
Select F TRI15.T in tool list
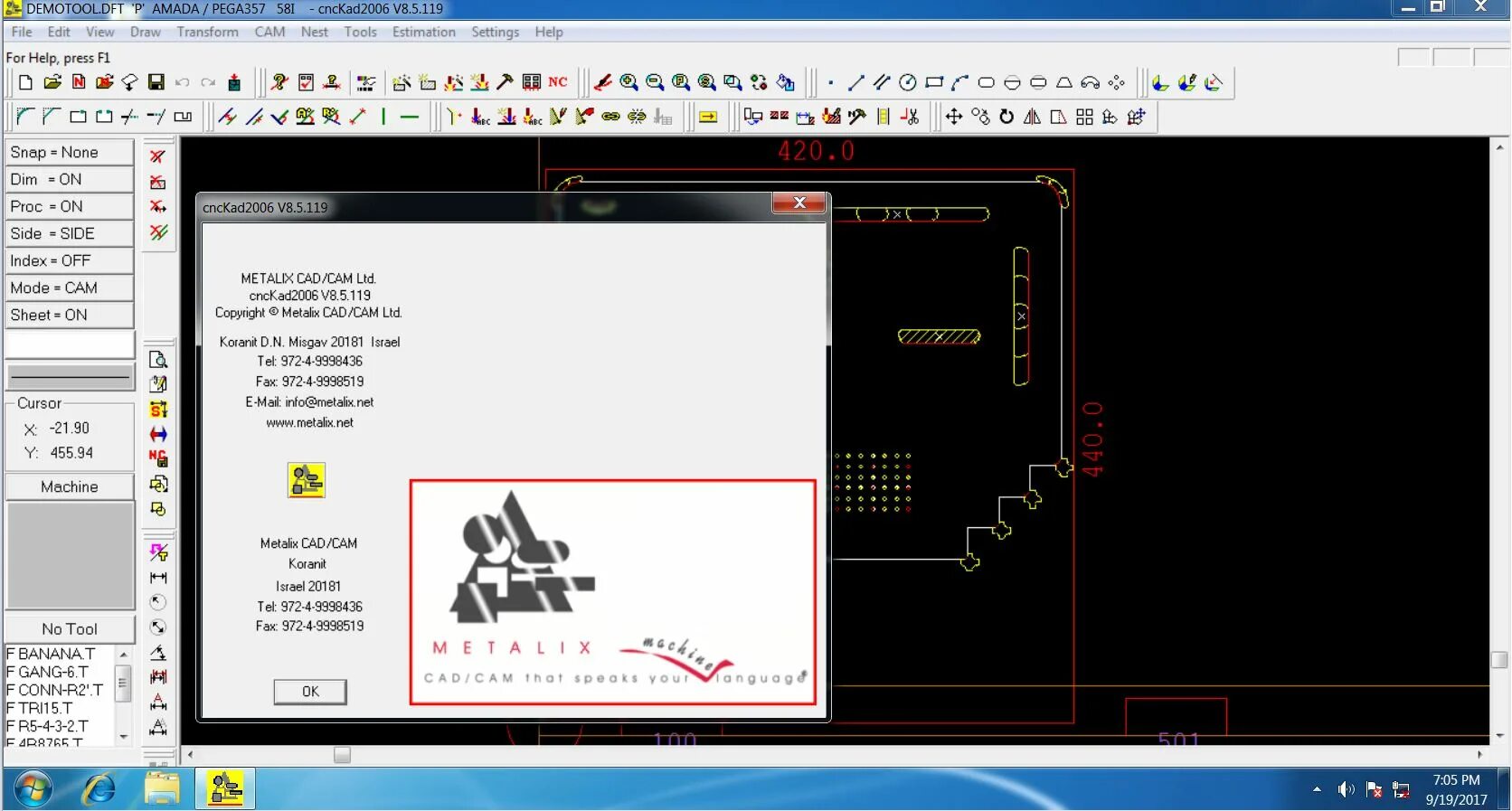tap(40, 708)
